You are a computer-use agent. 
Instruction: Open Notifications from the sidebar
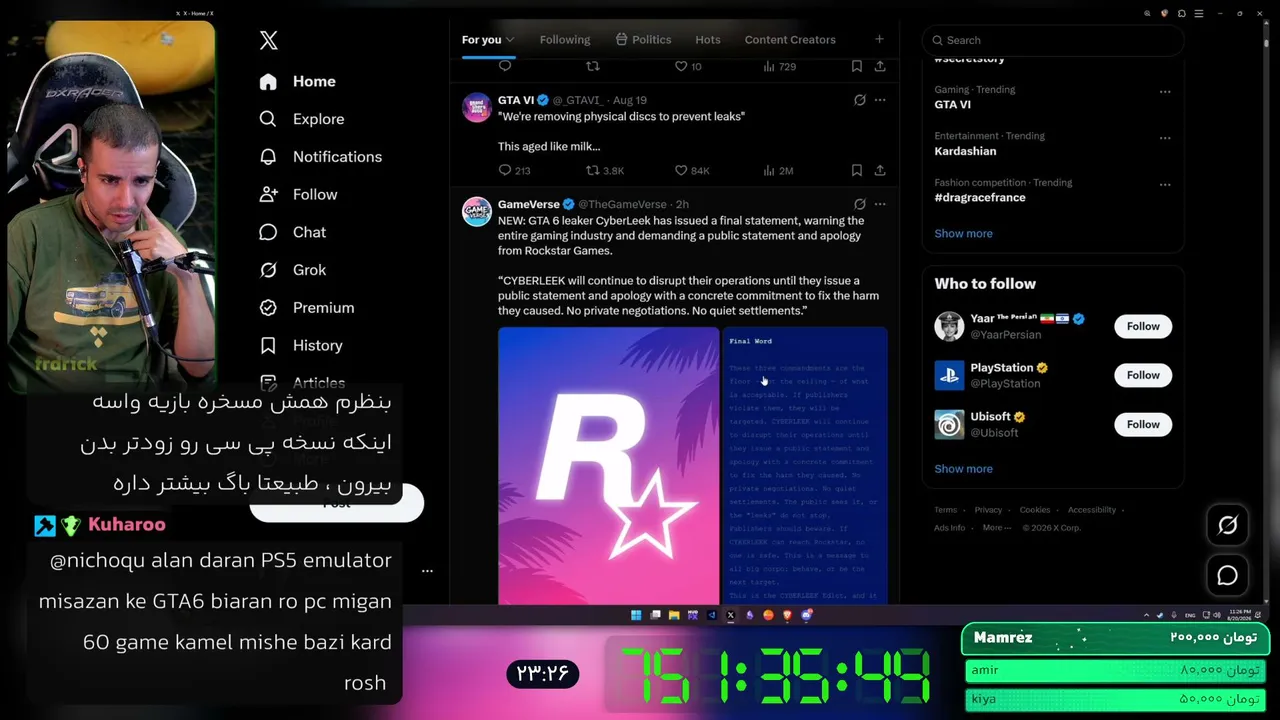(321, 157)
